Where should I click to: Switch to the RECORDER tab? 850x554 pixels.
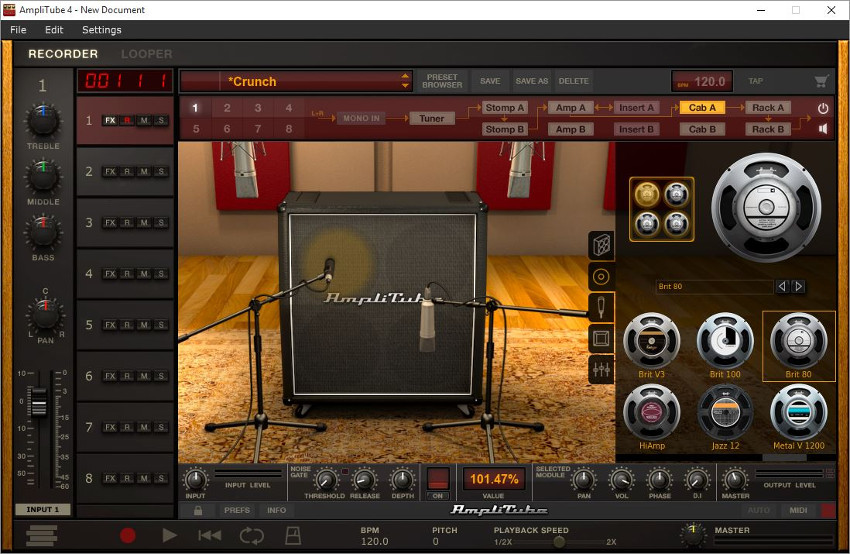[63, 54]
